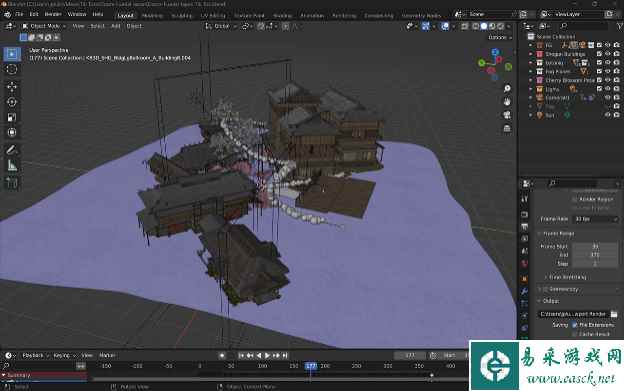Click the Play animation button
The width and height of the screenshot is (624, 391).
pyautogui.click(x=267, y=356)
